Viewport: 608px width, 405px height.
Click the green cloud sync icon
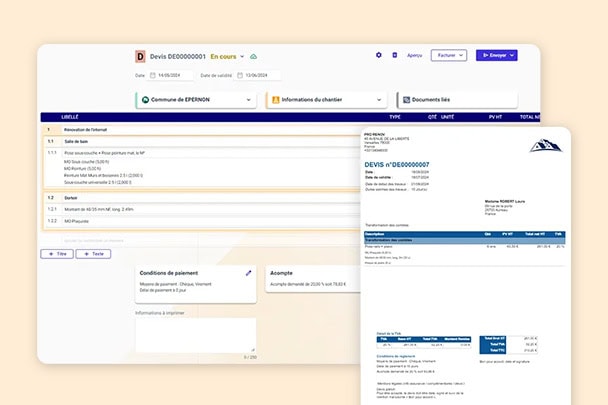point(253,56)
